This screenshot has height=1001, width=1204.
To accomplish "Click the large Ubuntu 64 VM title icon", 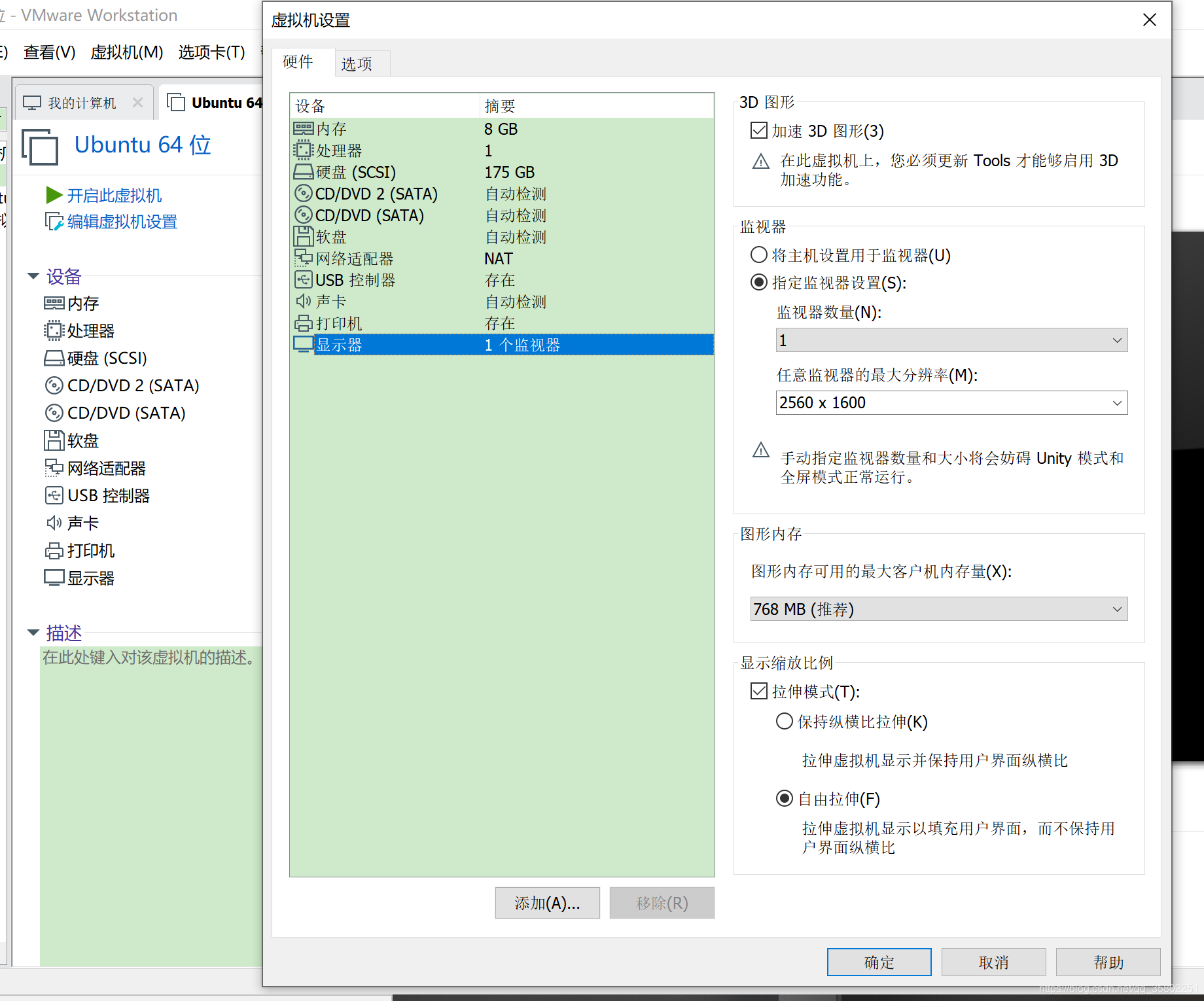I will coord(40,147).
